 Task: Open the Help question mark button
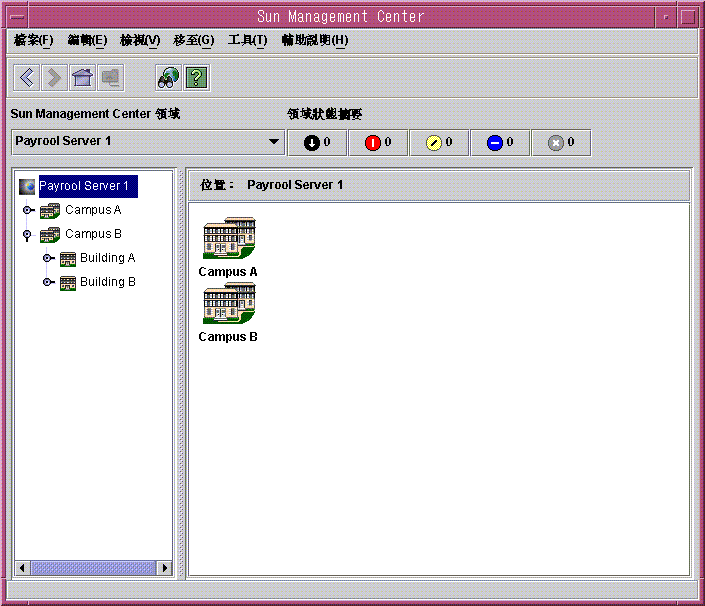(196, 78)
